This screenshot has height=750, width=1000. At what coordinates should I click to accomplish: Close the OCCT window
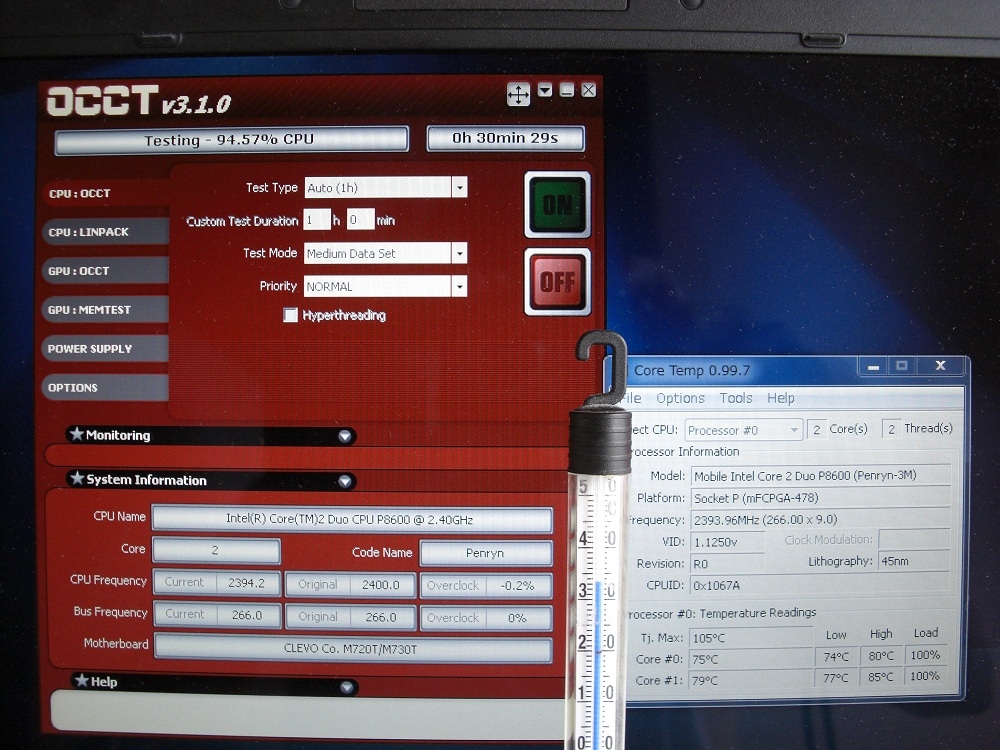pos(589,90)
